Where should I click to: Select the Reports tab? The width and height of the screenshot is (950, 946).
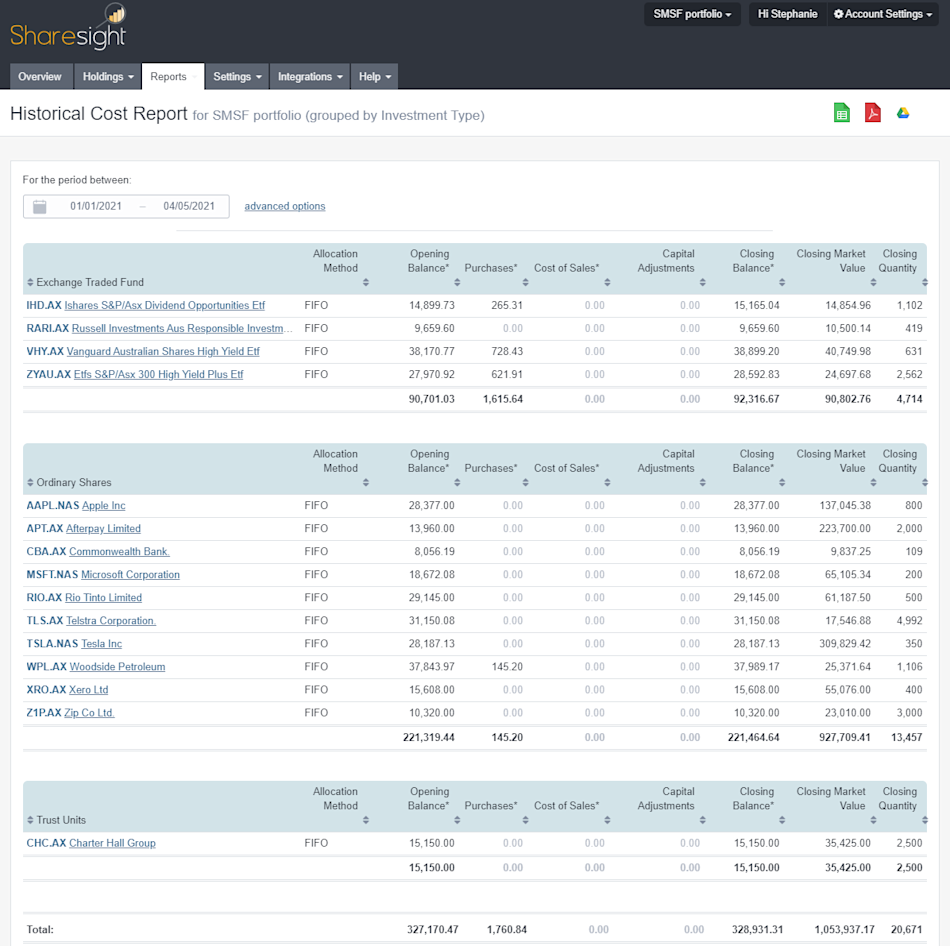pyautogui.click(x=173, y=76)
